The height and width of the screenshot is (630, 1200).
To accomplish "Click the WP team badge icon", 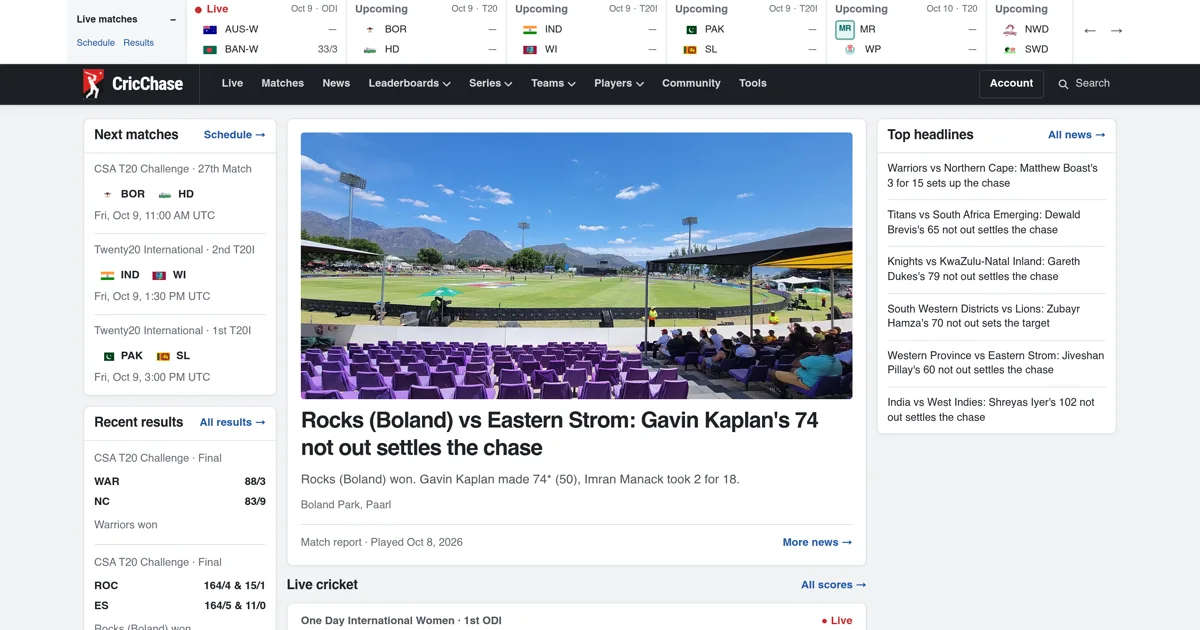I will pyautogui.click(x=850, y=49).
